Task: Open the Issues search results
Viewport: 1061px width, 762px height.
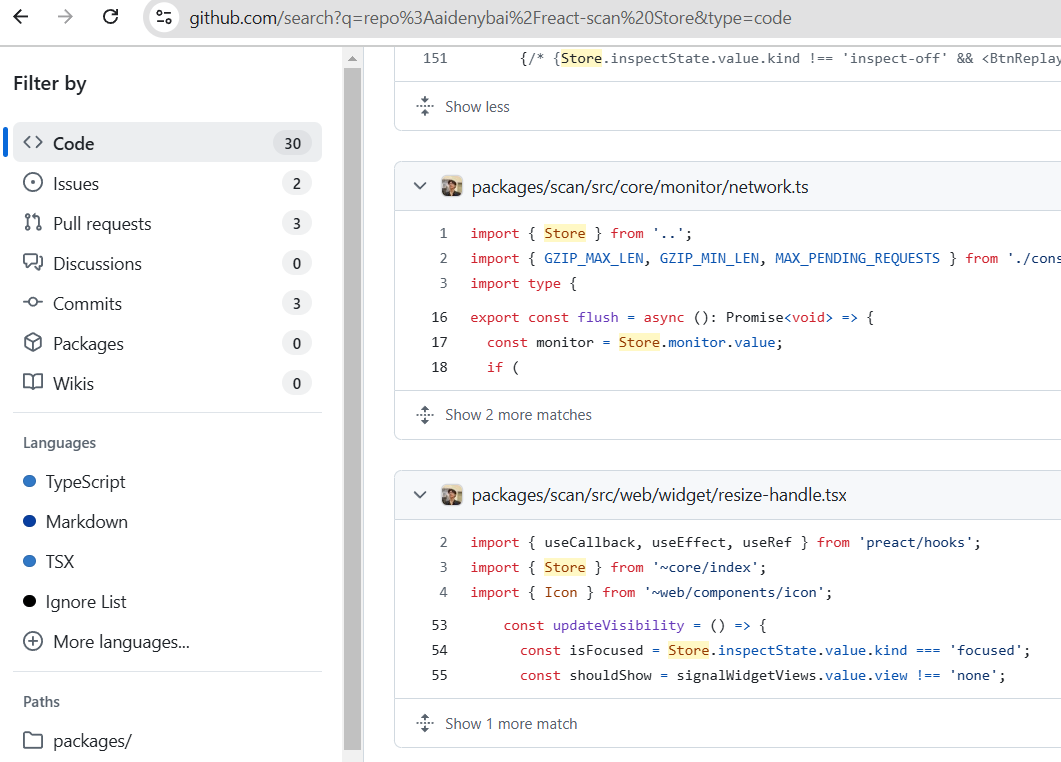Action: pos(75,183)
